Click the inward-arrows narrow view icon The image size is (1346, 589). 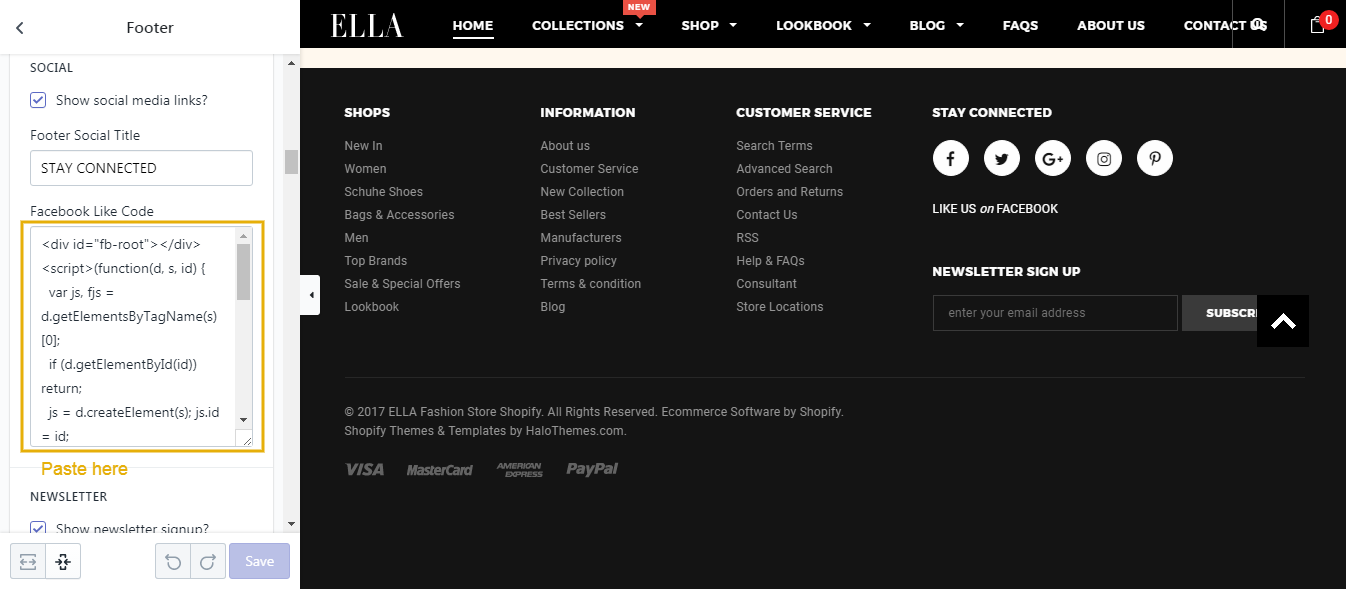click(63, 562)
